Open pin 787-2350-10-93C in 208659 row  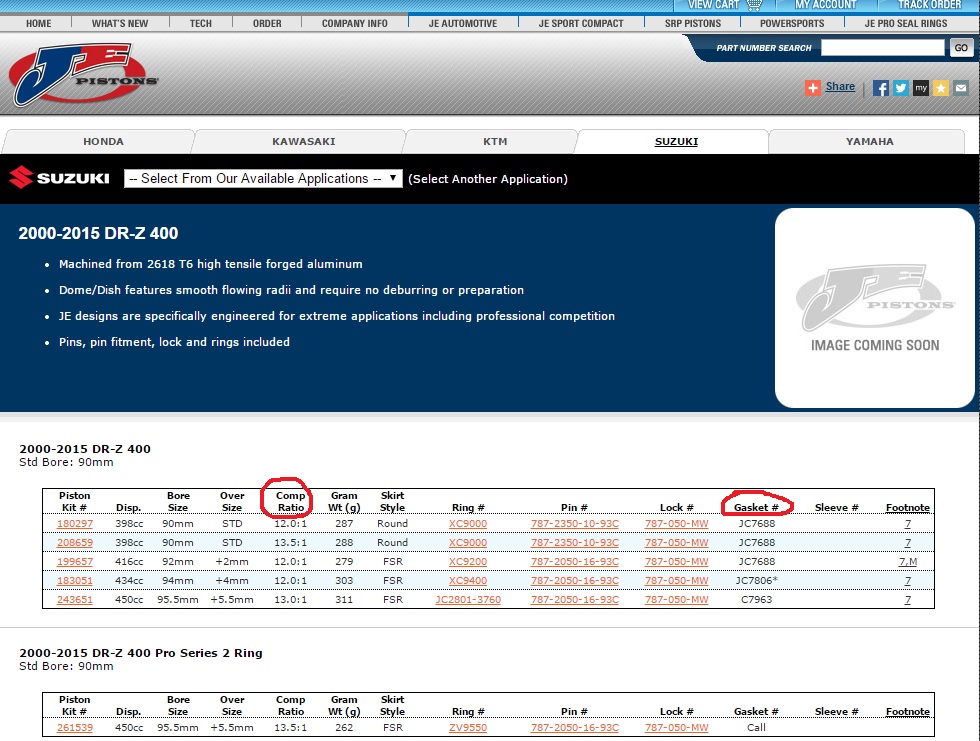574,542
